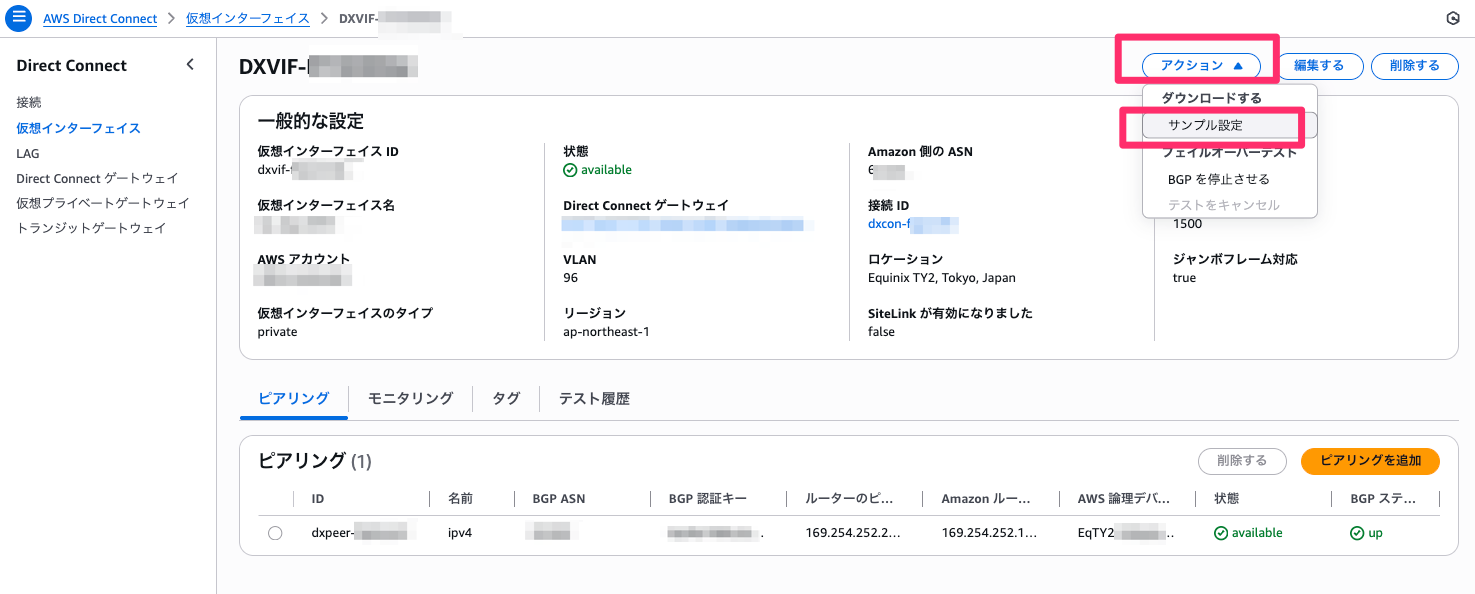This screenshot has width=1475, height=594.
Task: Click the ipv4 cell in peering row
Action: (x=460, y=533)
